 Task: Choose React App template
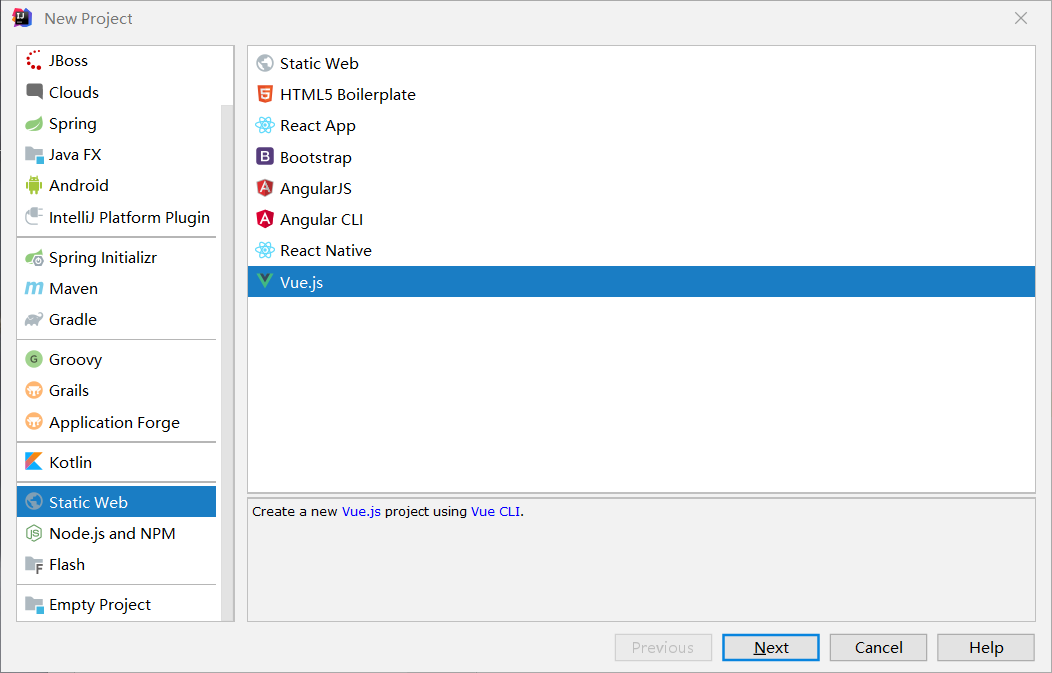tap(641, 125)
